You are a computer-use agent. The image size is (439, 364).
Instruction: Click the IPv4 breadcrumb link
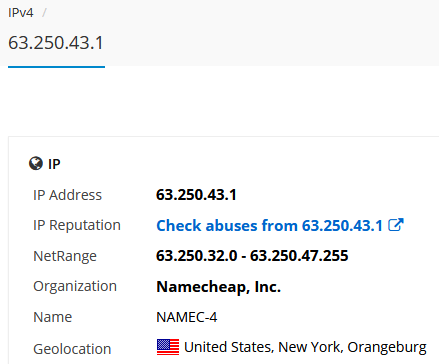[x=21, y=13]
